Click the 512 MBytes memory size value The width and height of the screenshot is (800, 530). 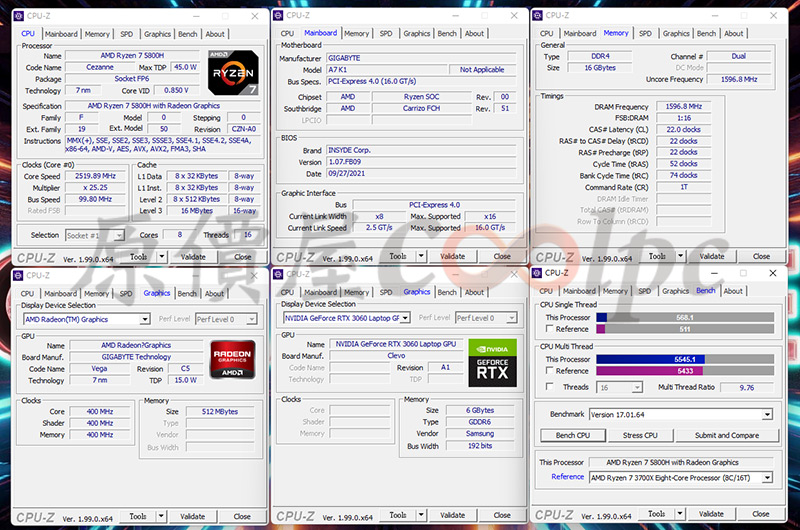pos(220,411)
